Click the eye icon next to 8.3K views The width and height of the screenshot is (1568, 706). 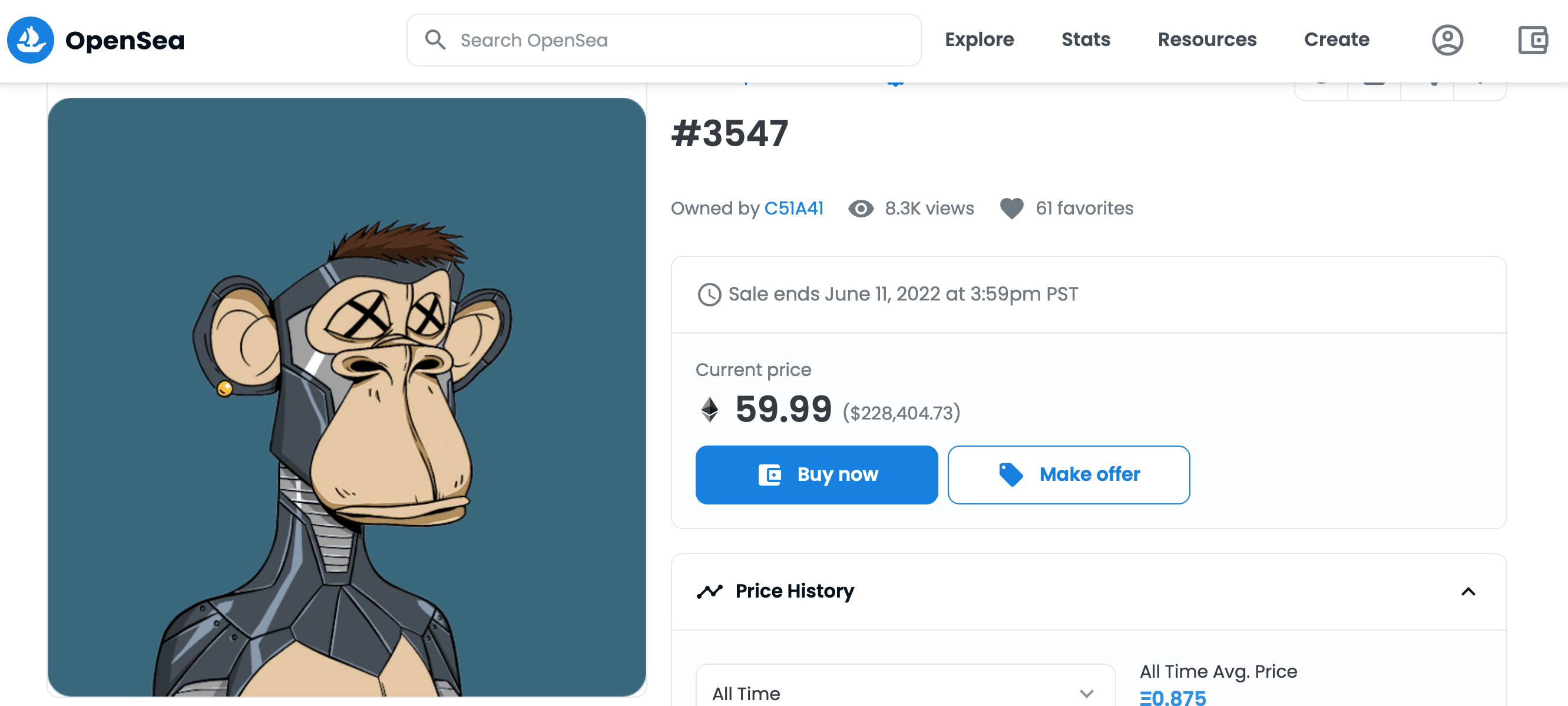pos(860,209)
